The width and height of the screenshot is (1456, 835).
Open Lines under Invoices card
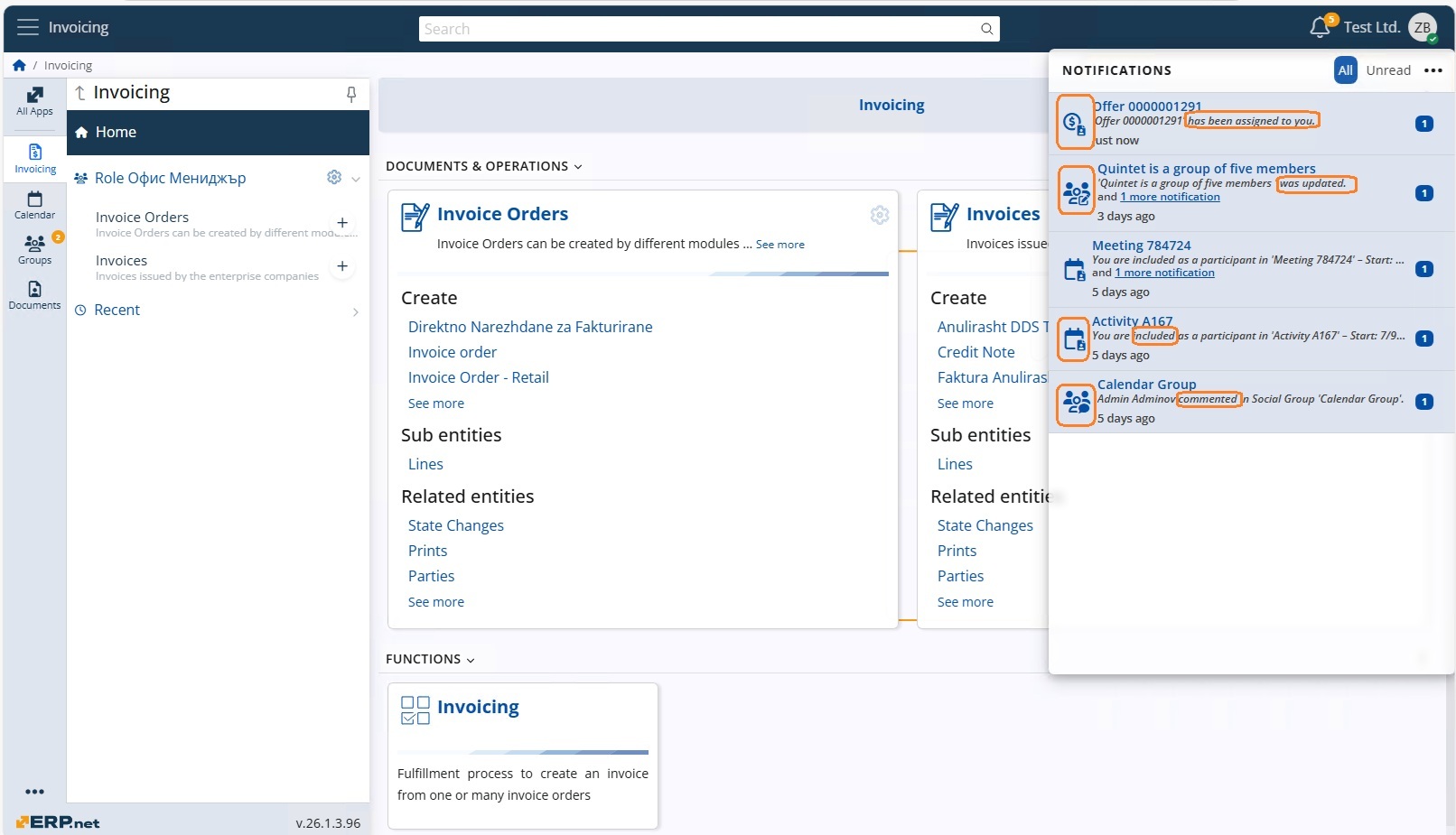[955, 464]
